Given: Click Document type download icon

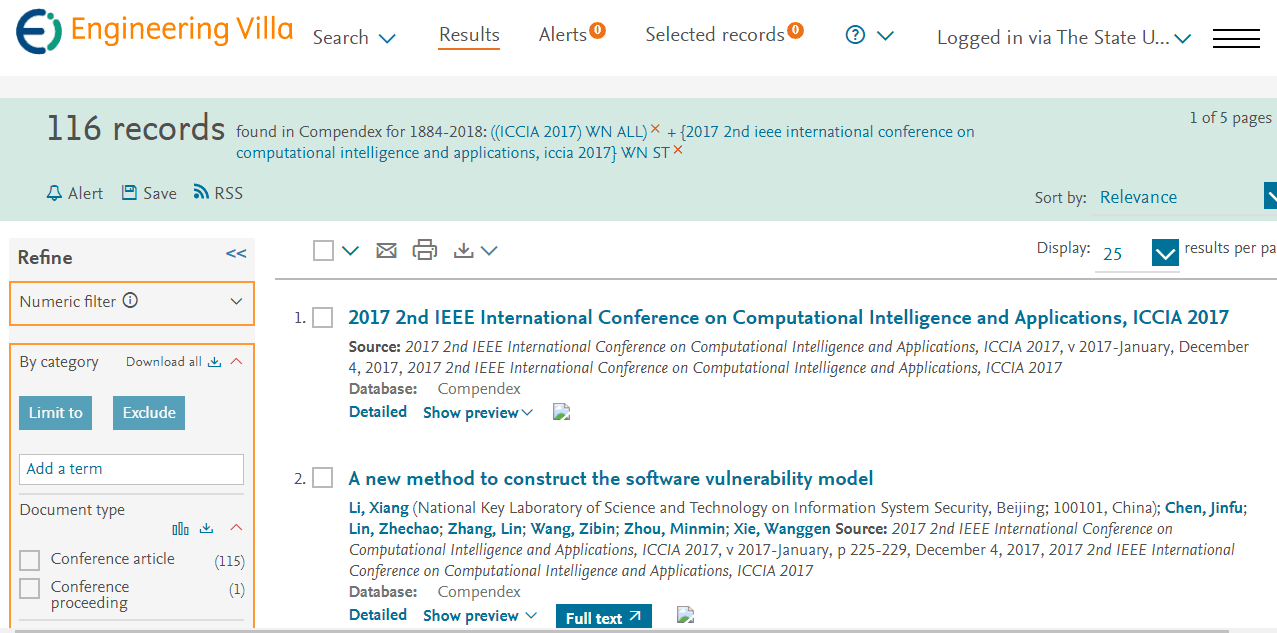Looking at the screenshot, I should tap(207, 528).
